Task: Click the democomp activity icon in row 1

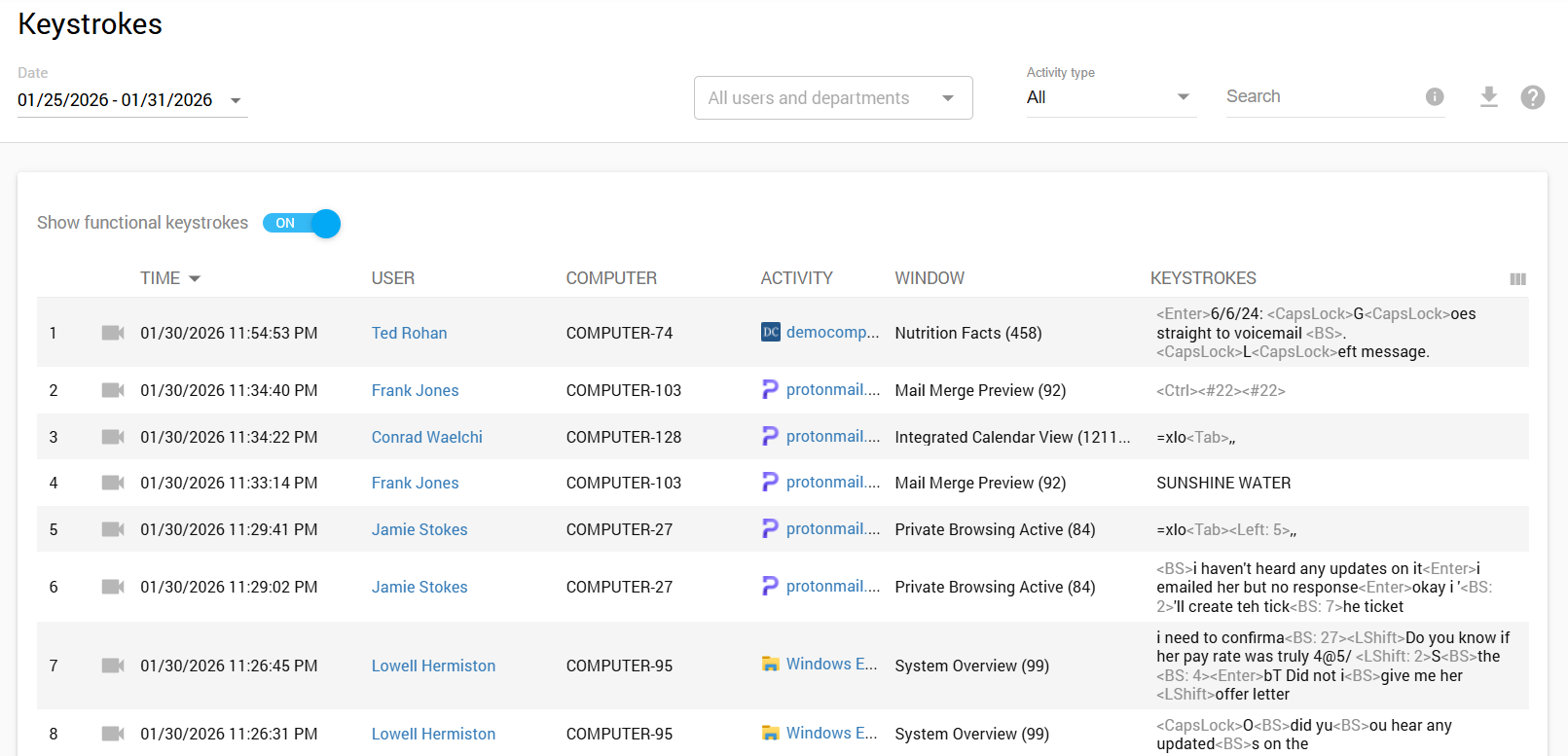Action: tap(770, 333)
